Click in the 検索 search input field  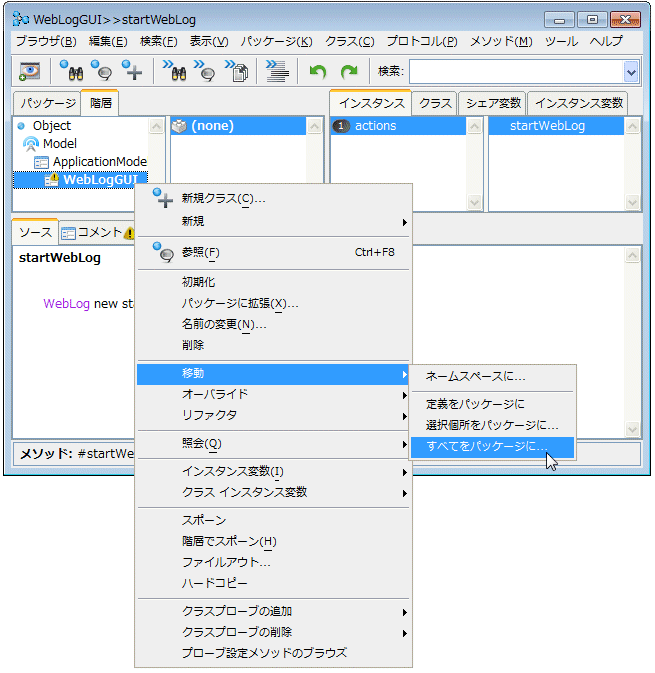(514, 71)
